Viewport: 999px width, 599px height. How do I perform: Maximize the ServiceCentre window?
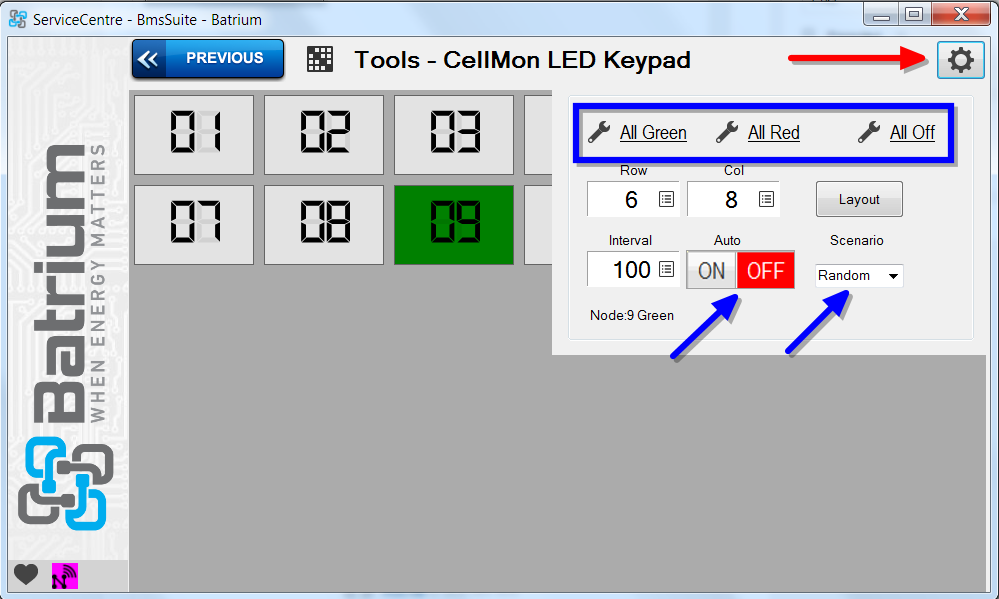[x=914, y=14]
